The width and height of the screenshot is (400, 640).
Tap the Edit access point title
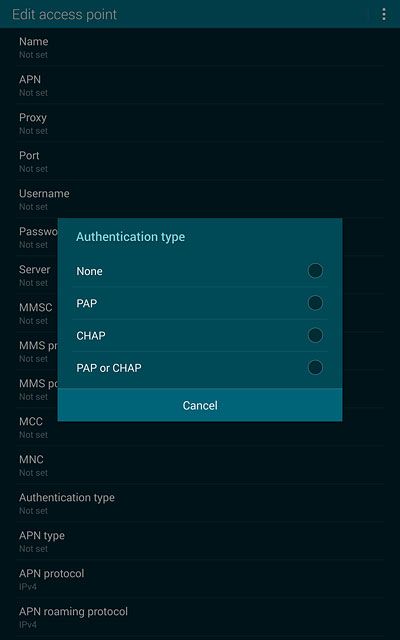pos(64,15)
